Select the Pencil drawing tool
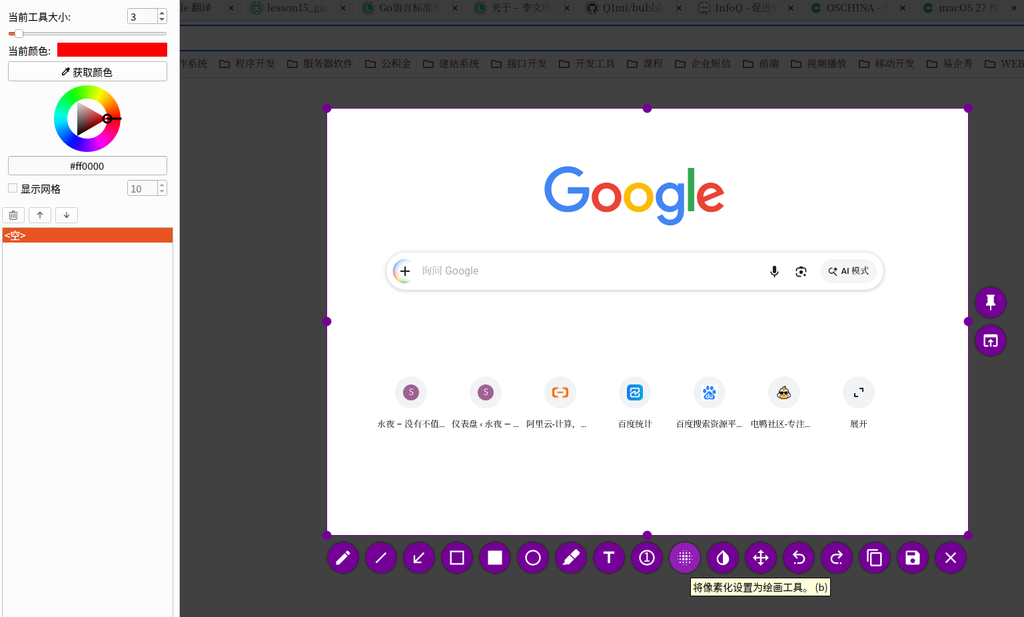The image size is (1024, 617). pos(343,558)
